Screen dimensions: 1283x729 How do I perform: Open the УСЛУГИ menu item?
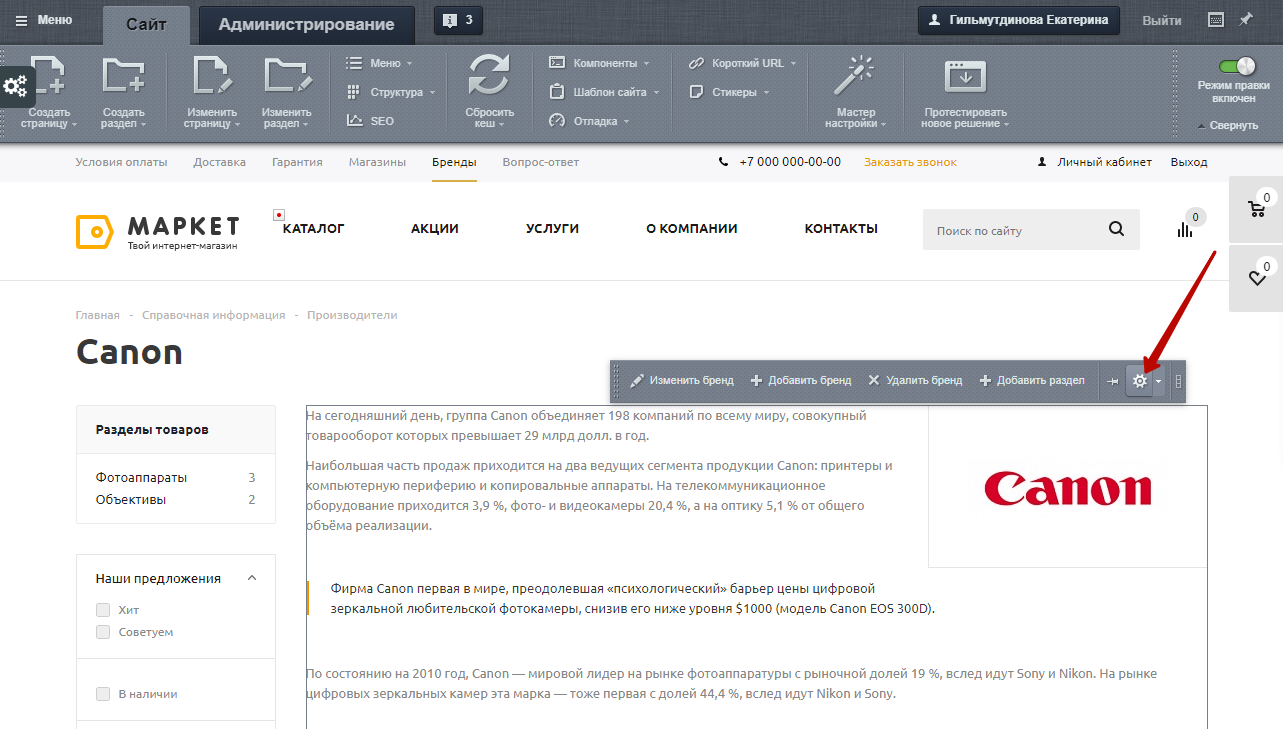coord(552,229)
